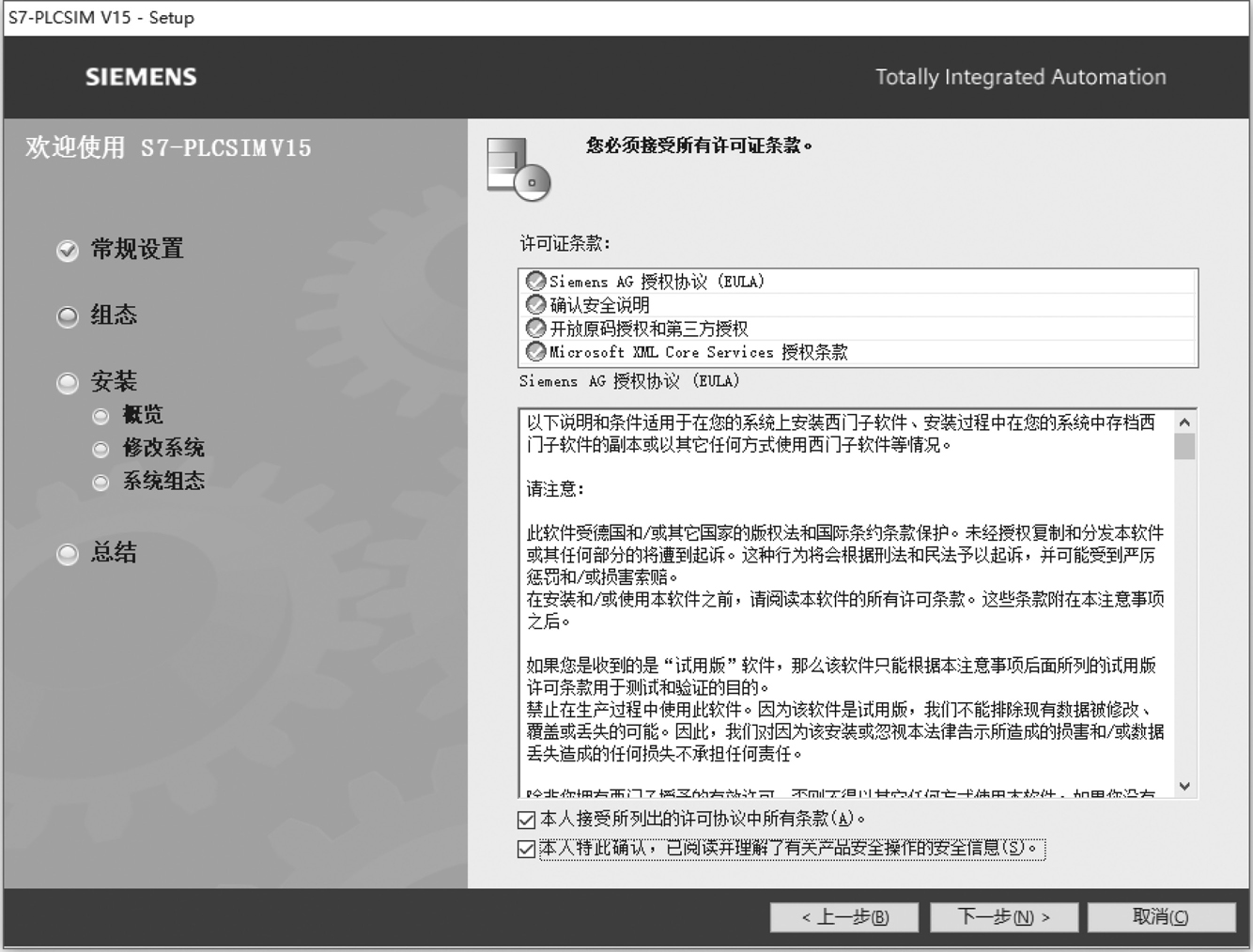Viewport: 1253px width, 952px height.
Task: Click the 常规设置 step check icon
Action: pyautogui.click(x=67, y=251)
